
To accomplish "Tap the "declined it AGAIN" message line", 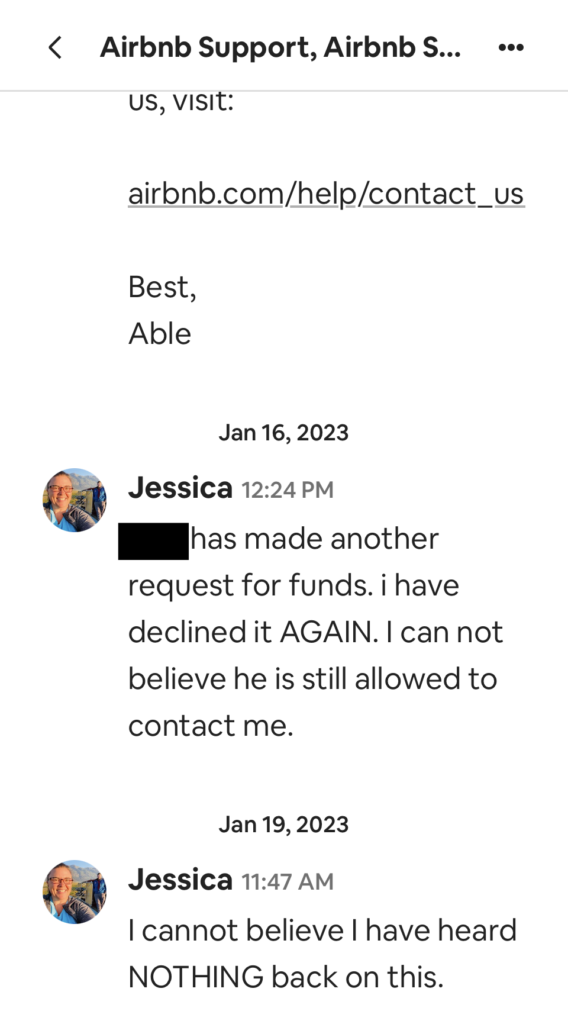I will [x=315, y=632].
